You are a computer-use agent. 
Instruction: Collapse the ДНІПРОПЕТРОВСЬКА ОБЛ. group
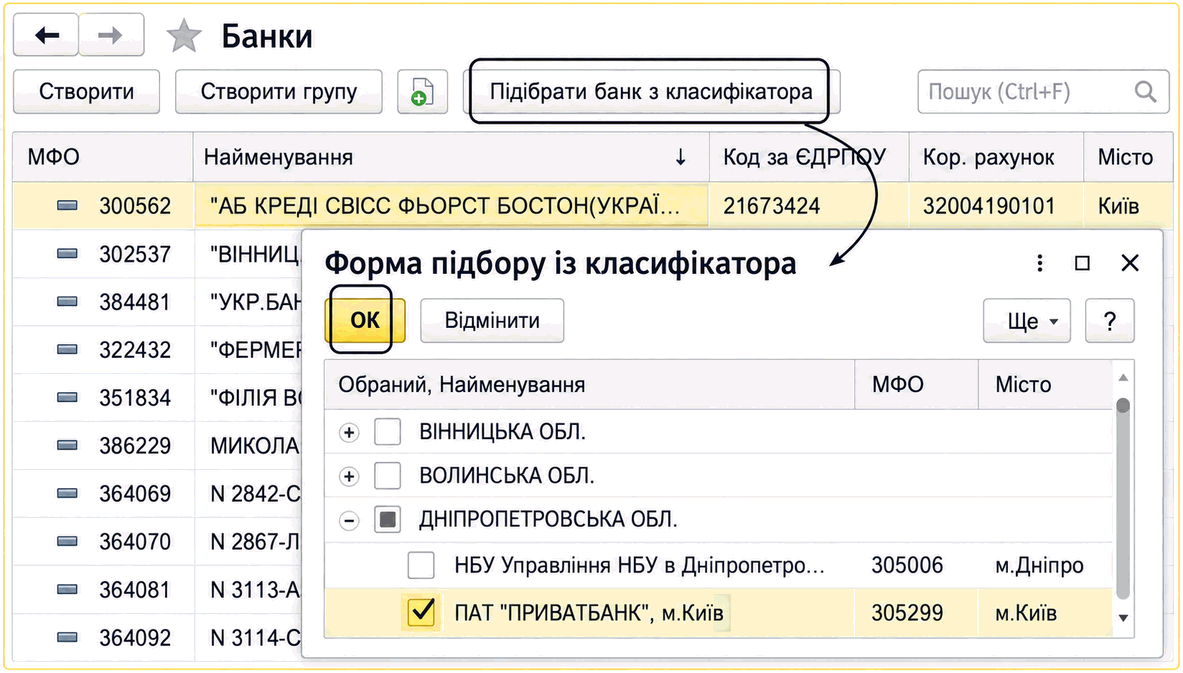349,521
